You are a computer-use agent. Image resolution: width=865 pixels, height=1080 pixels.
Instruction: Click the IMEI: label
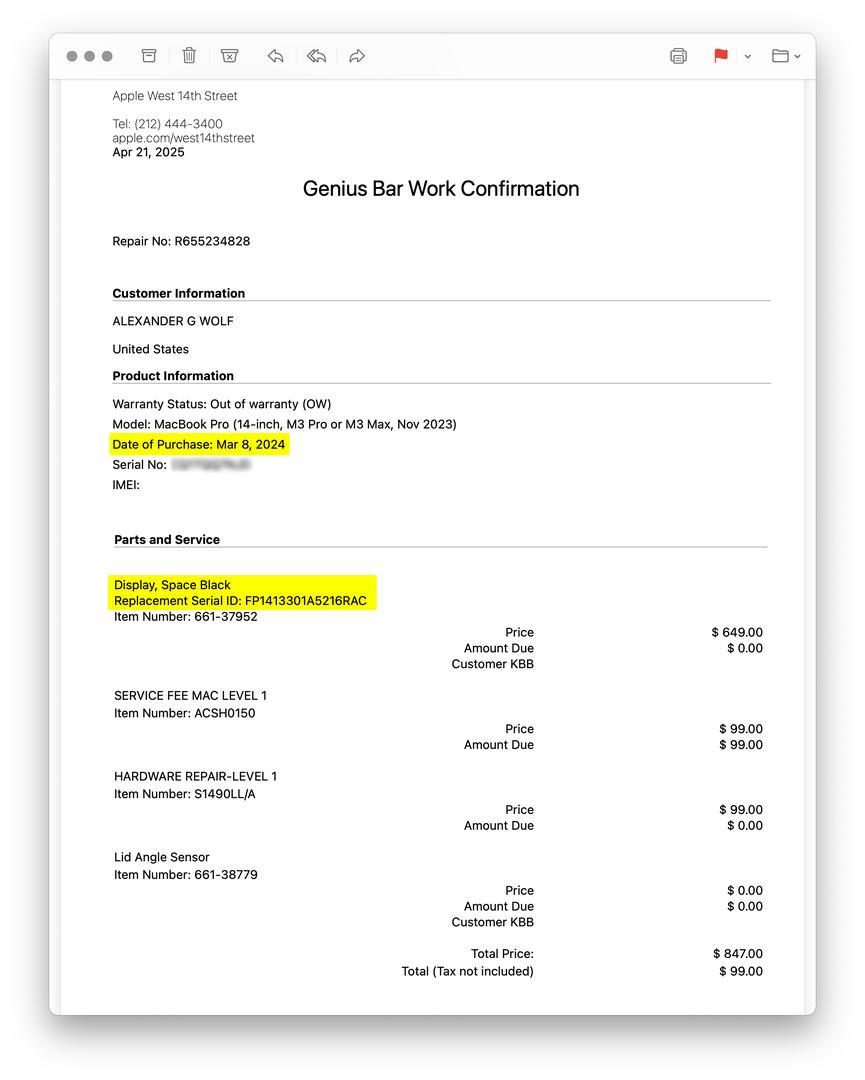tap(126, 485)
